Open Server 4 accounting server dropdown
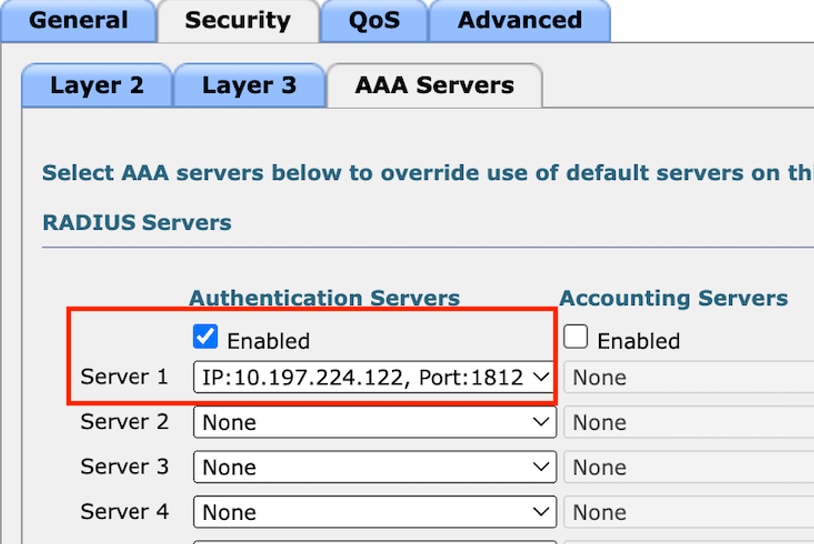 (689, 512)
